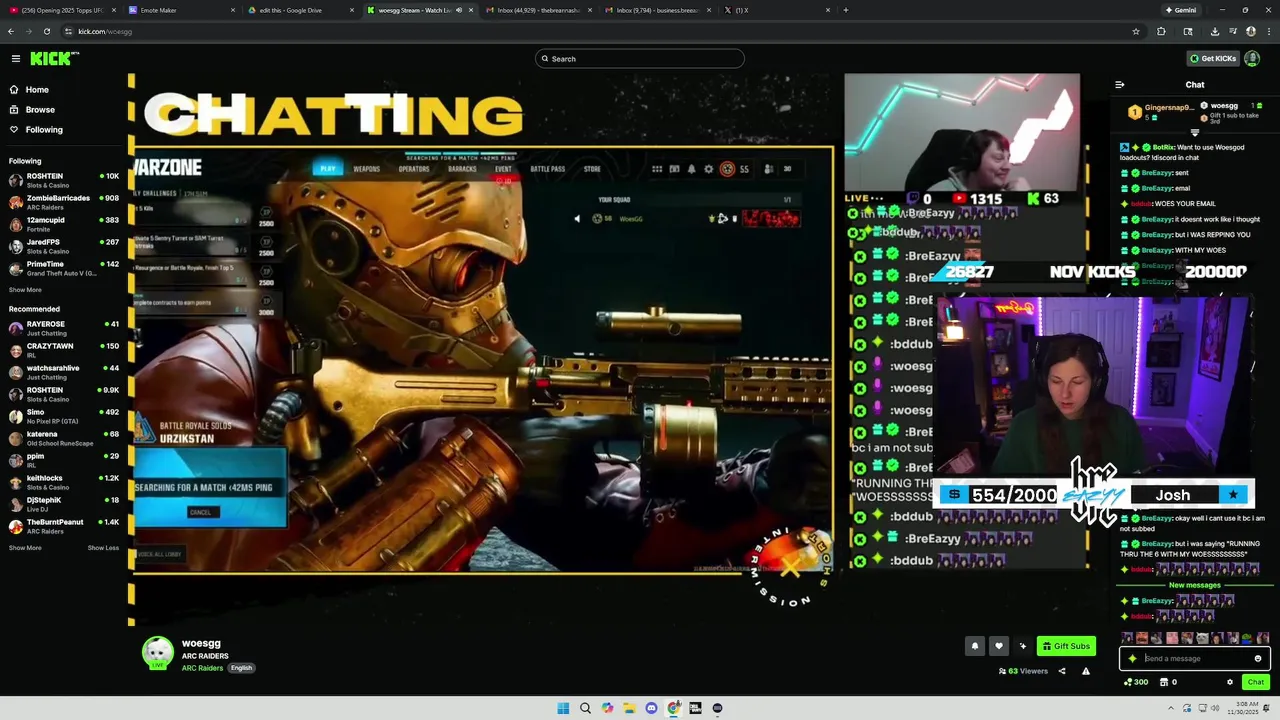Open PrimeTime channel in Following

64,268
